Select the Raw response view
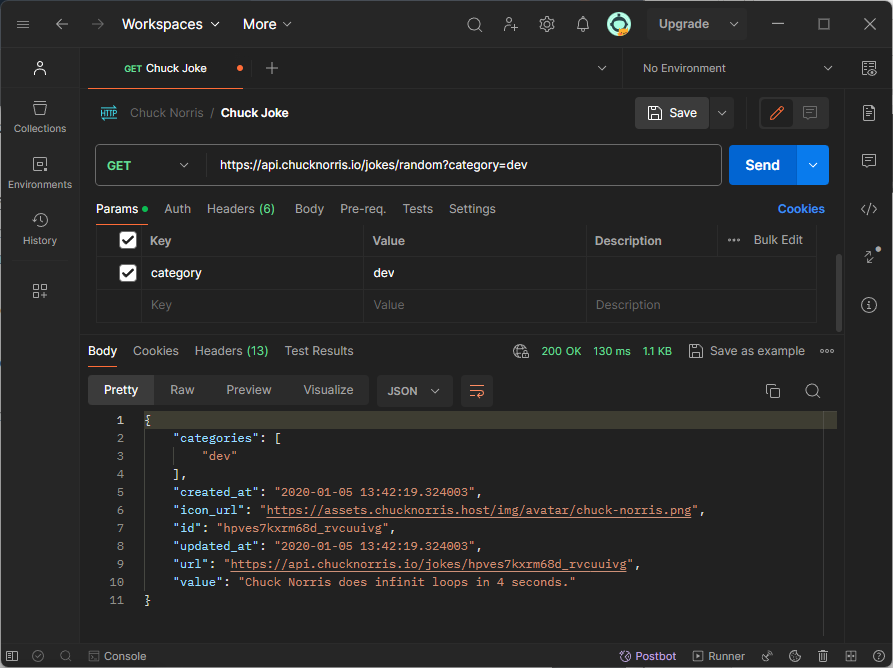 point(182,390)
